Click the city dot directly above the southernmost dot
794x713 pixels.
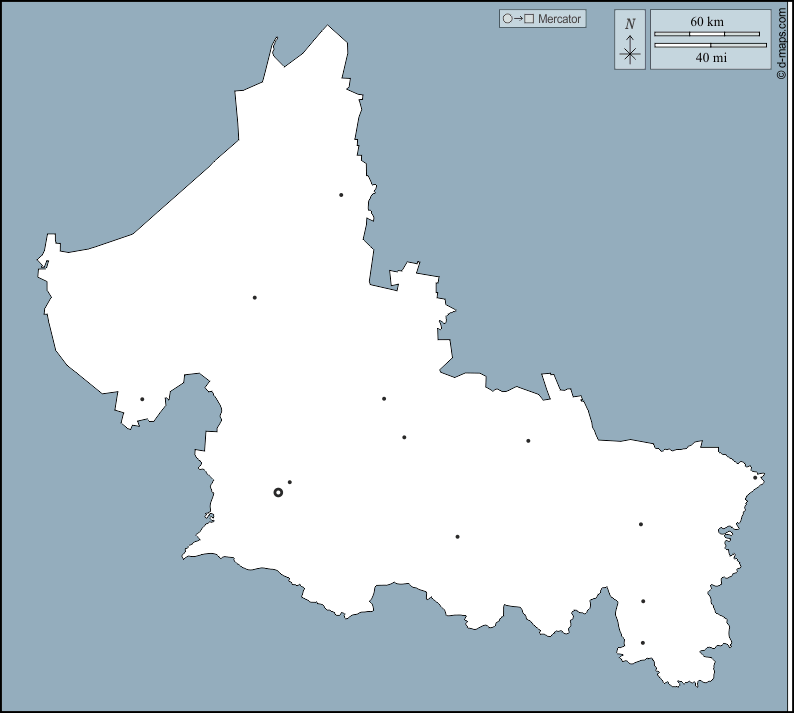point(643,601)
